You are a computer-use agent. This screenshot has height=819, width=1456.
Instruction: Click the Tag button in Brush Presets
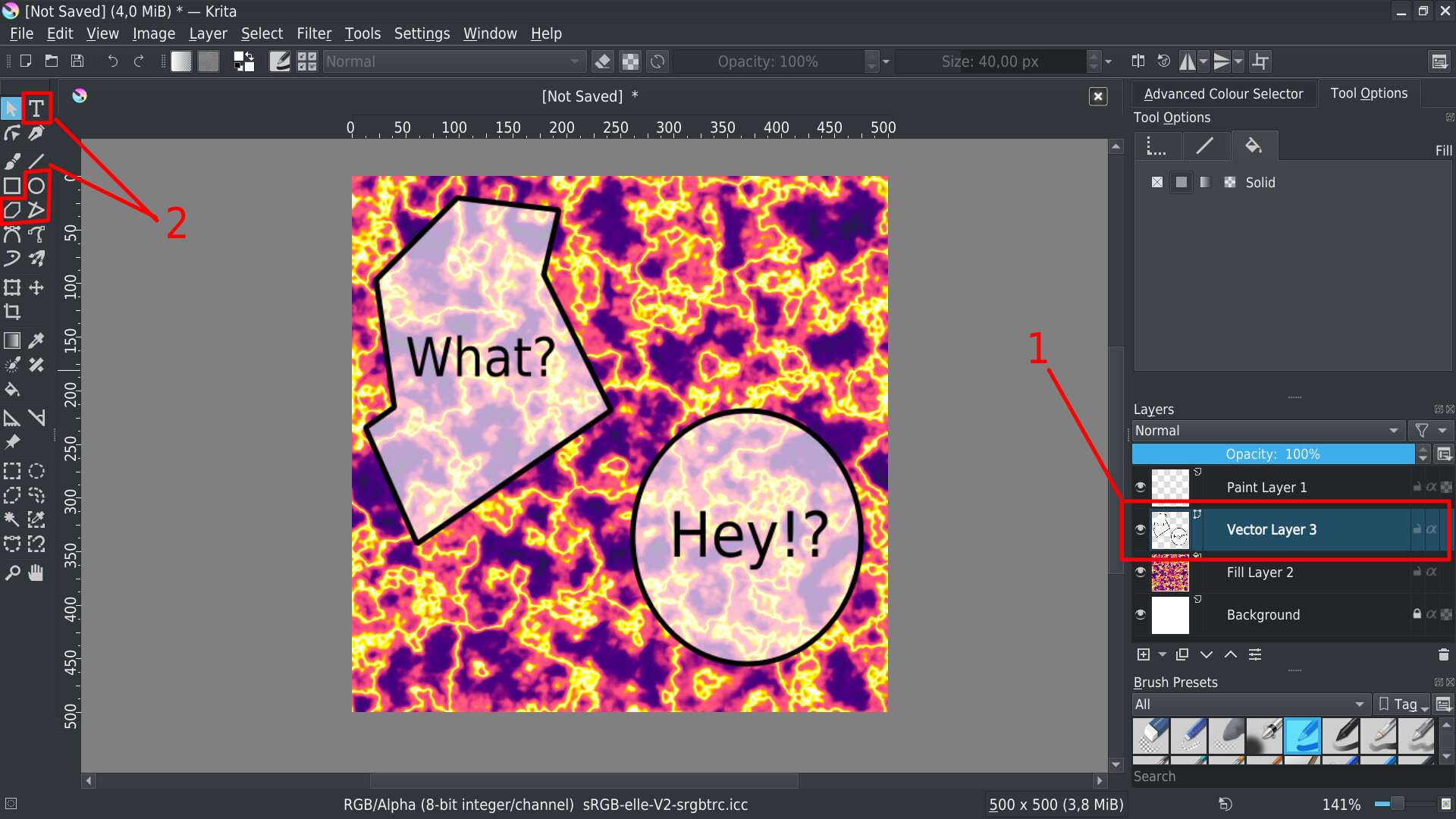pos(1401,704)
